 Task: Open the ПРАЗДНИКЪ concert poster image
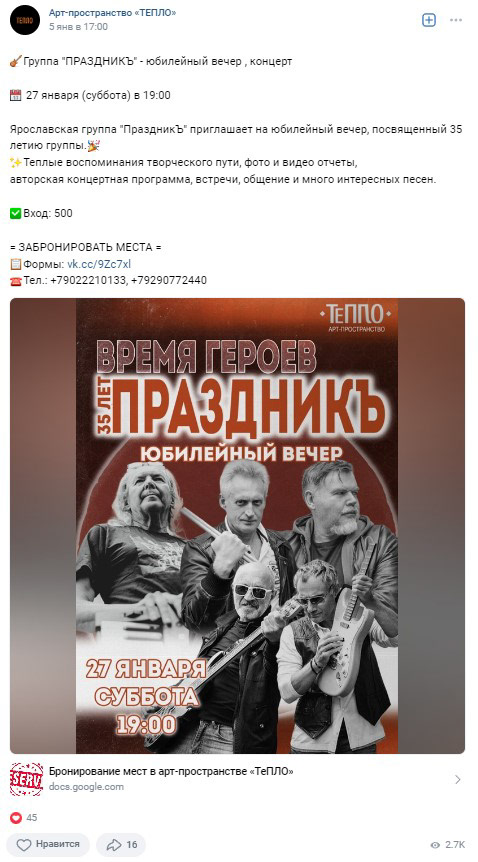(x=237, y=526)
